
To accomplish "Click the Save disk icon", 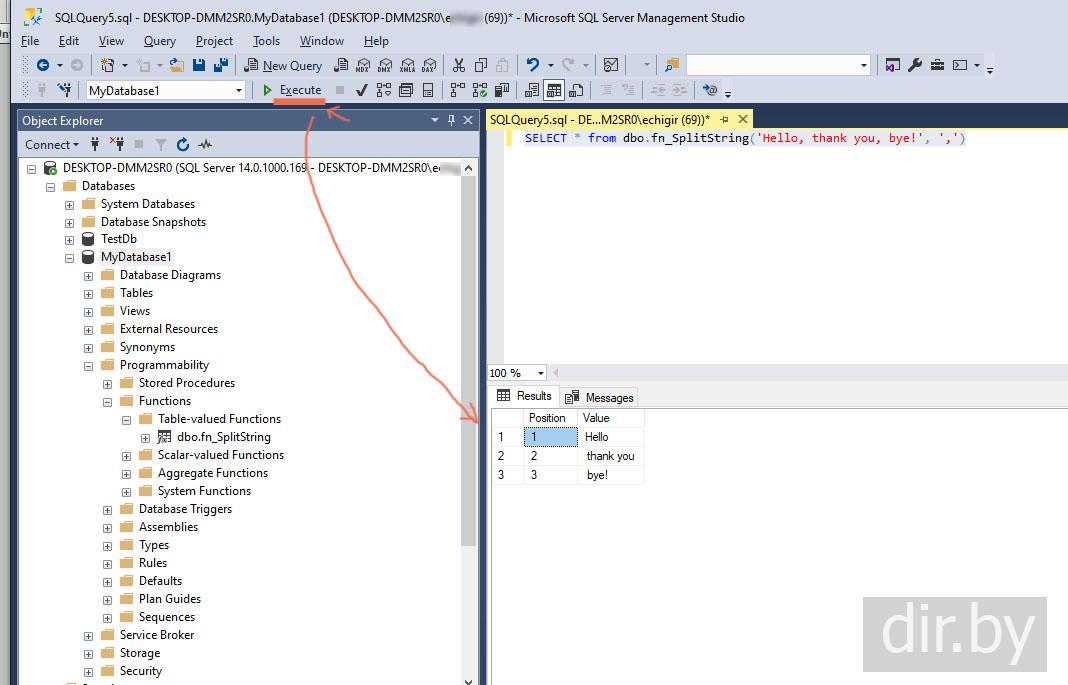I will [x=199, y=66].
